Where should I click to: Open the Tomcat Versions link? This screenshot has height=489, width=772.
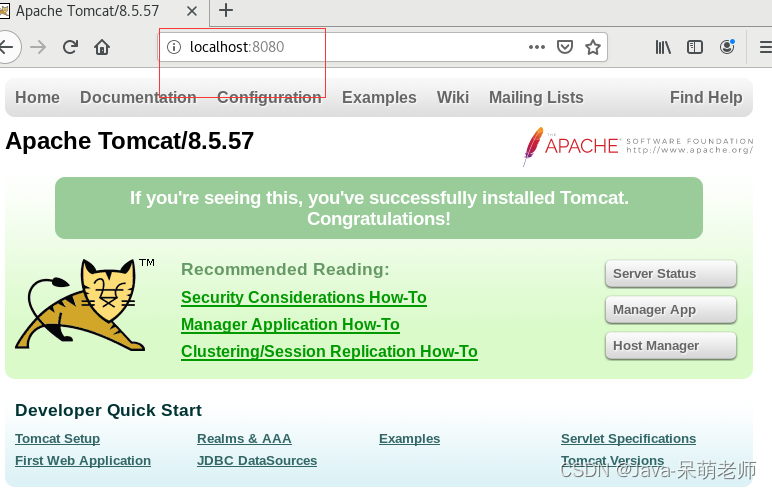point(612,460)
